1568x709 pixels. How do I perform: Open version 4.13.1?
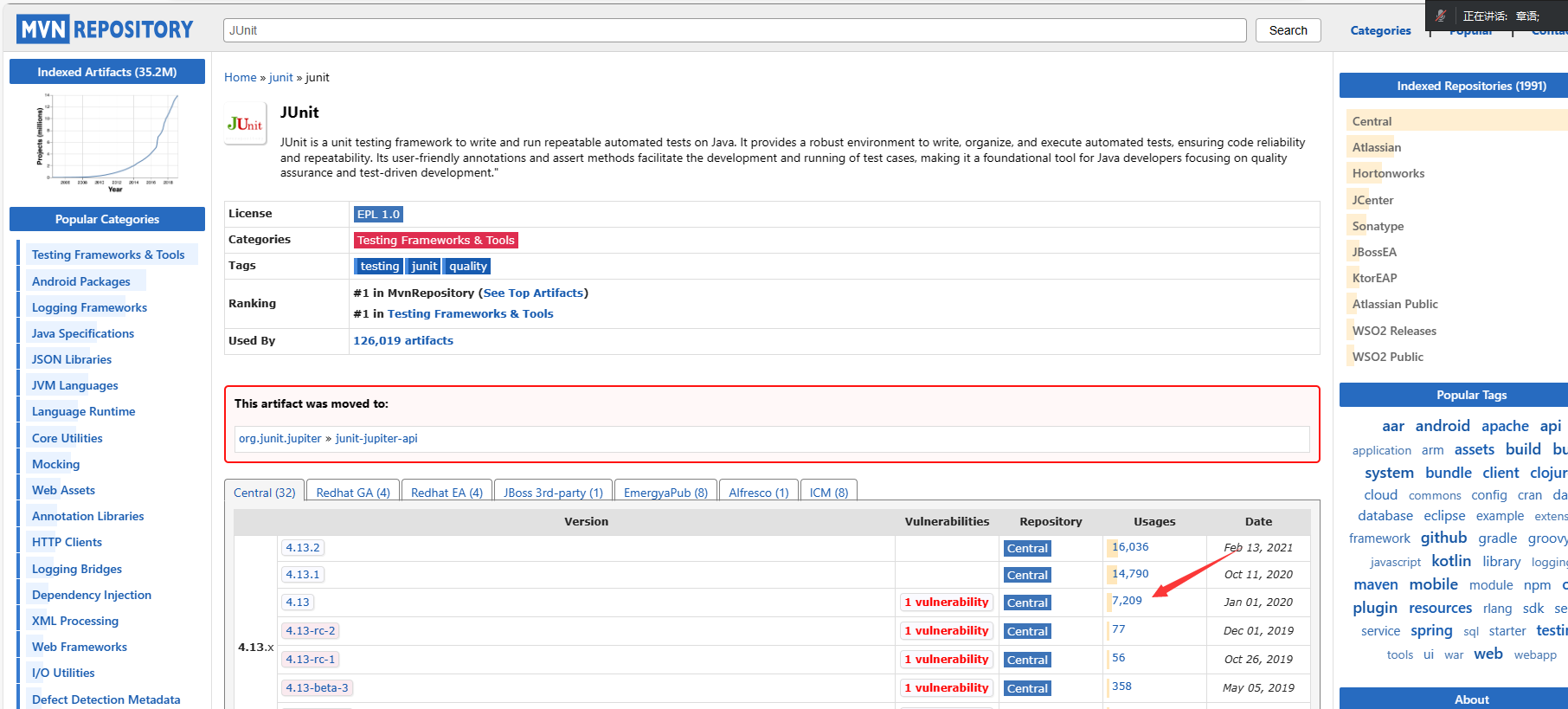tap(303, 574)
